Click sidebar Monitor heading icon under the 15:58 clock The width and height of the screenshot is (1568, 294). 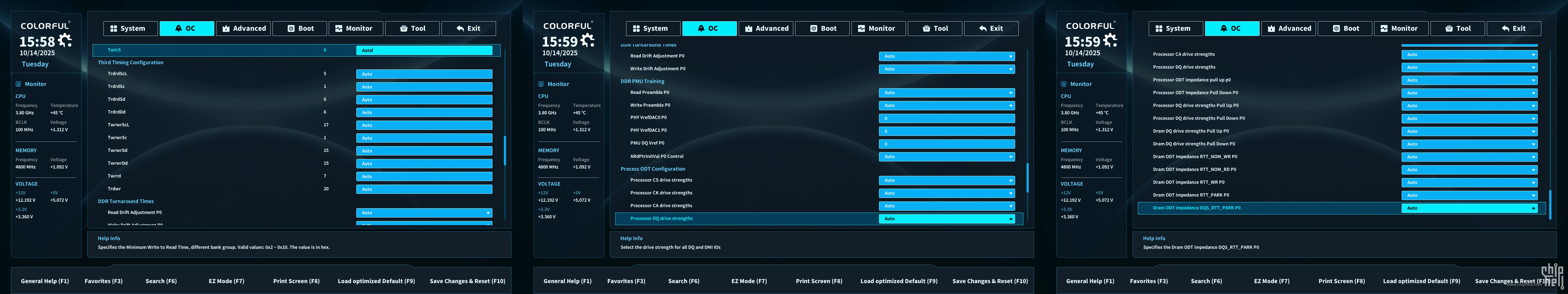click(x=18, y=84)
